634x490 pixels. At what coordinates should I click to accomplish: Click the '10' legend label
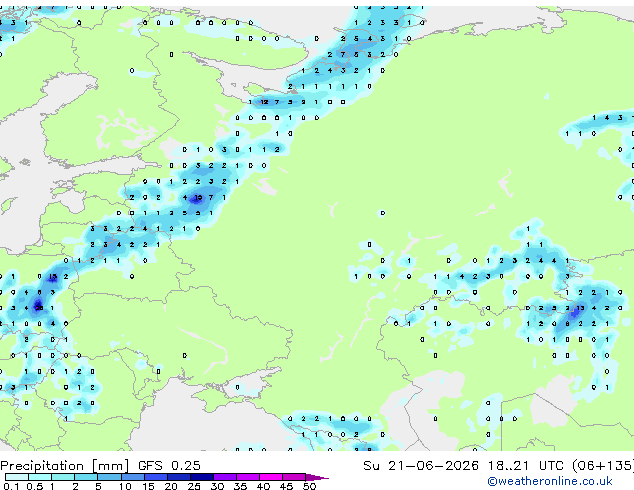(125, 486)
